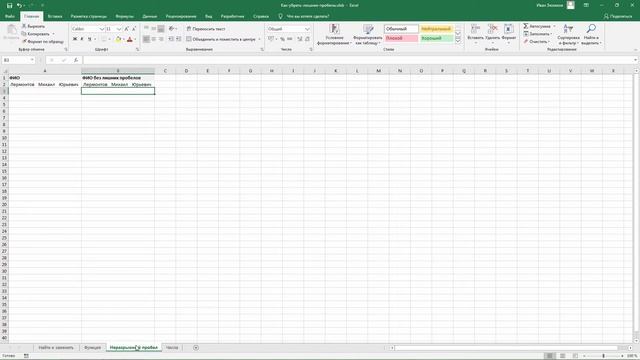Open the Clear (Очистить) eraser dropdown

[x=537, y=42]
